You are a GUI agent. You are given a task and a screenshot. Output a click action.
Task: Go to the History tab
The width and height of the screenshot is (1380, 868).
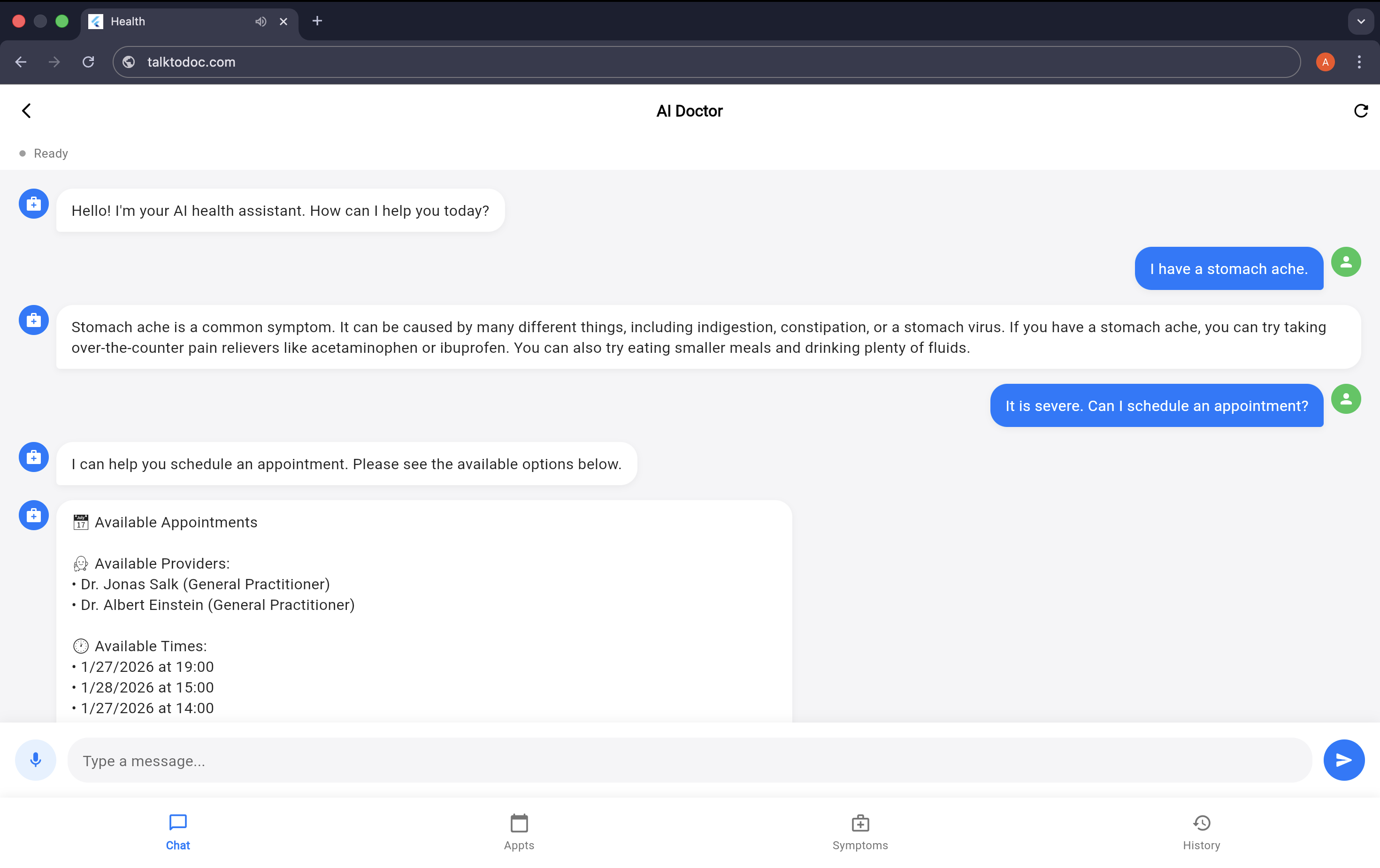[x=1201, y=832]
